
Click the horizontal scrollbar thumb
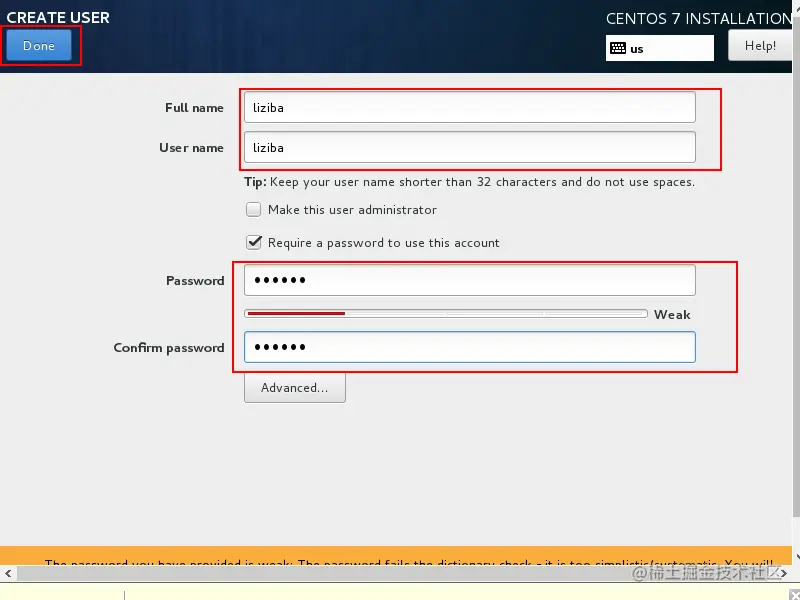tap(396, 573)
